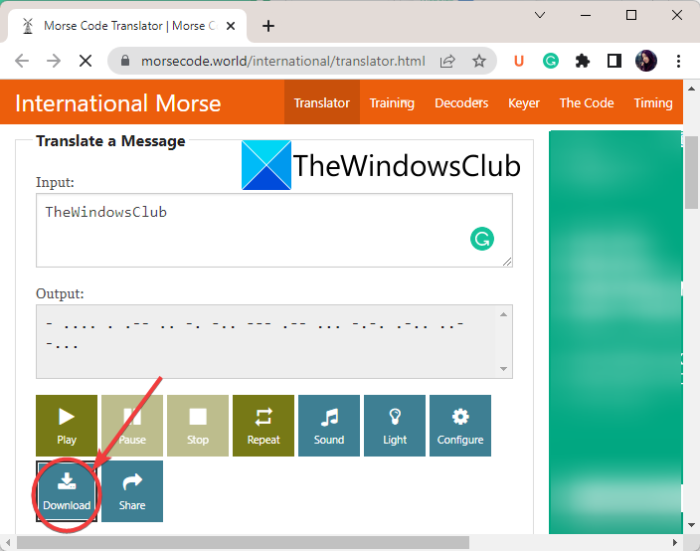The height and width of the screenshot is (551, 700).
Task: Stop loading the page
Action: coord(85,61)
